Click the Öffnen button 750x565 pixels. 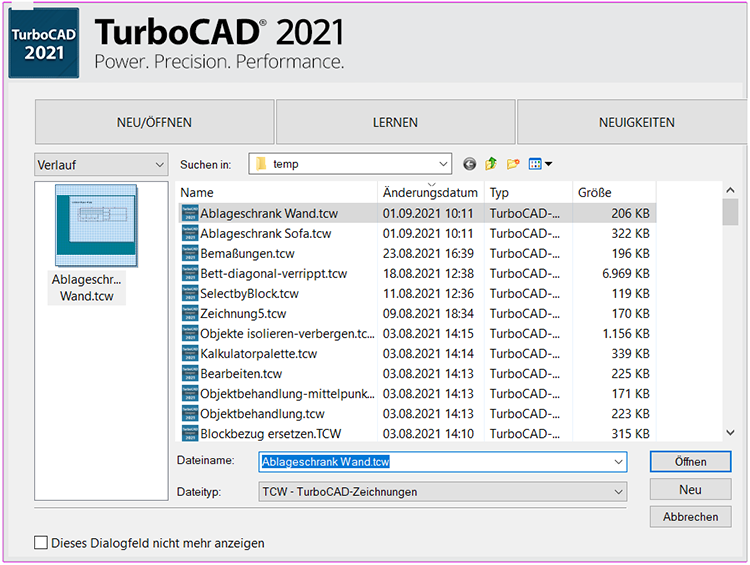point(690,462)
